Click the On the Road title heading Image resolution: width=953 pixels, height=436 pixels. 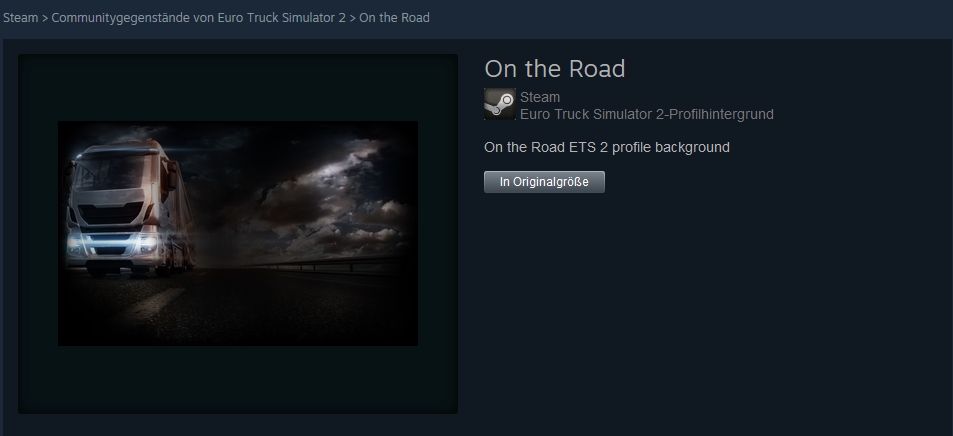pos(554,69)
